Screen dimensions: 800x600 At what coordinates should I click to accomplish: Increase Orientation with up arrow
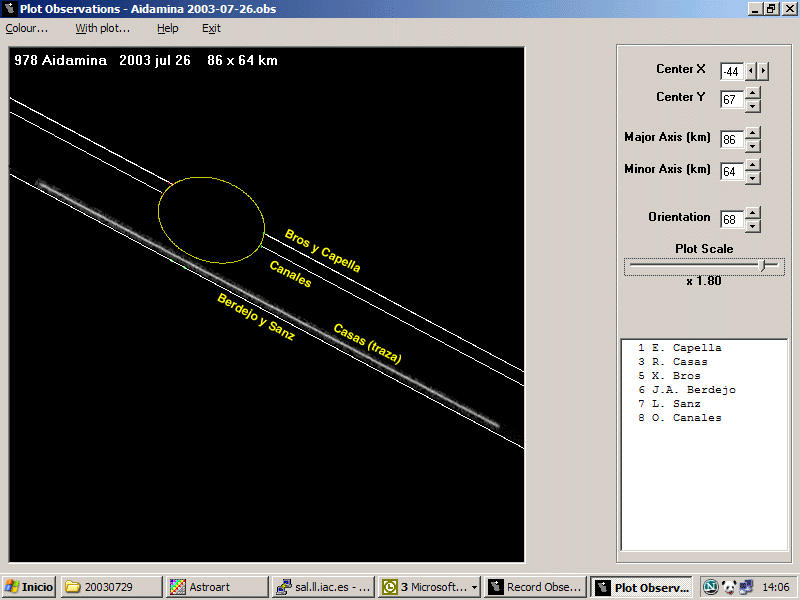click(x=753, y=213)
